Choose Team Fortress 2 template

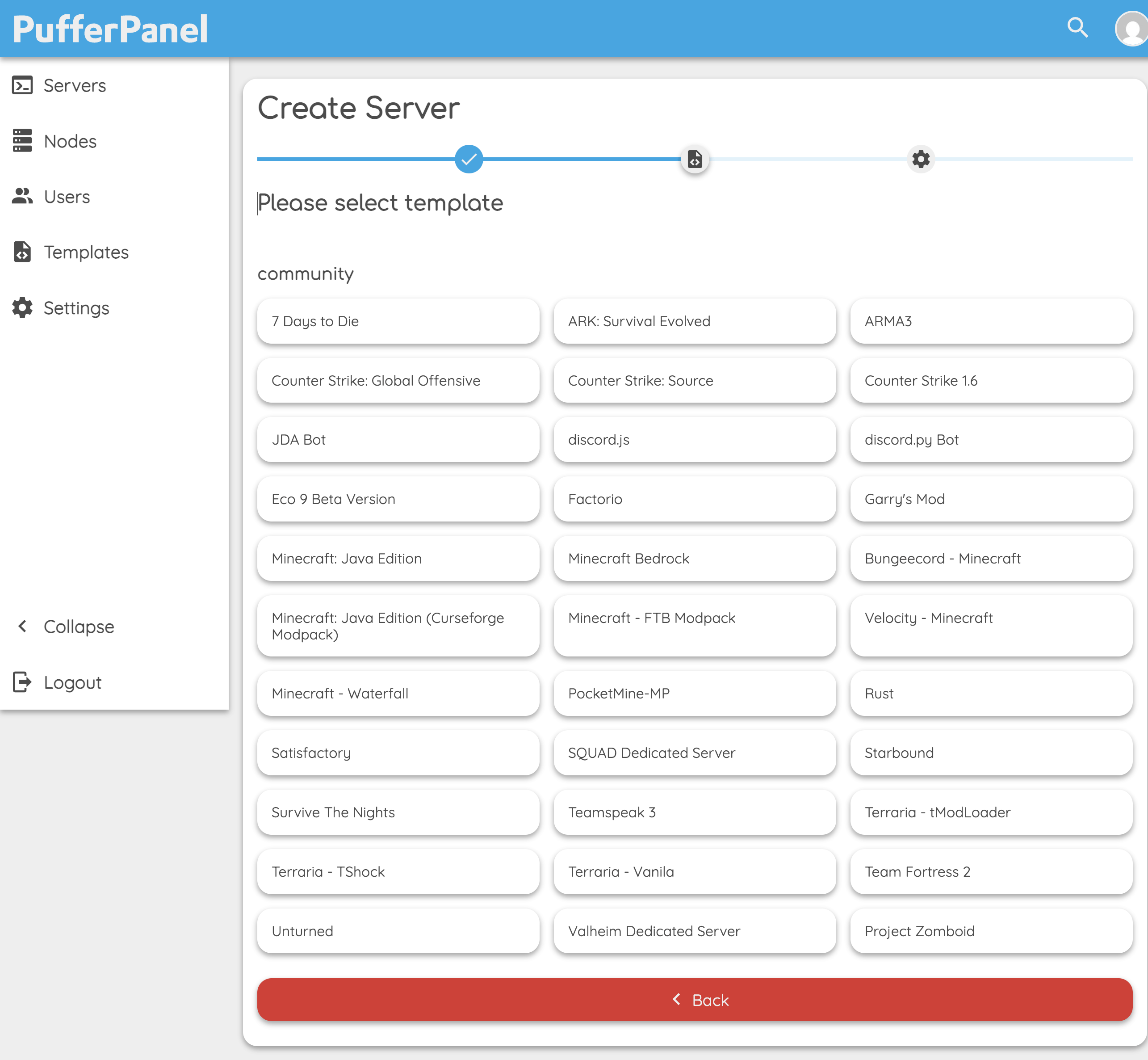pyautogui.click(x=991, y=872)
